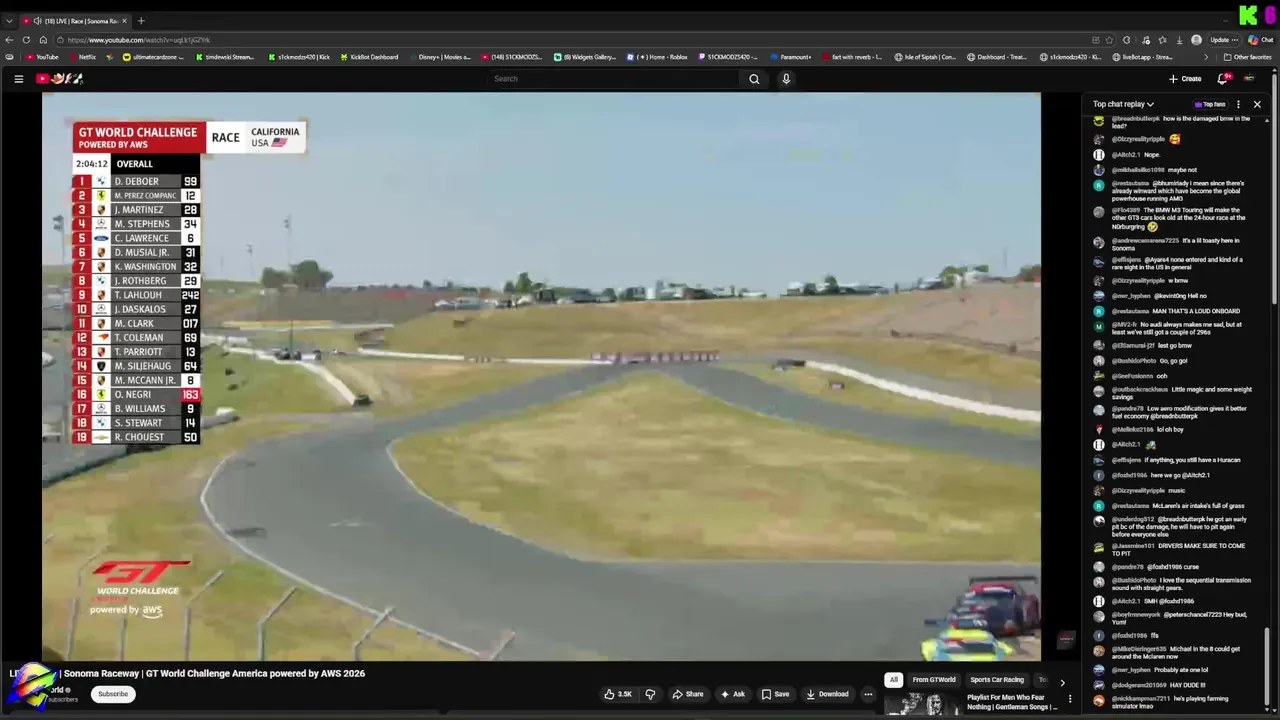Open the YouTube hamburger guide menu
The height and width of the screenshot is (720, 1280).
tap(18, 79)
